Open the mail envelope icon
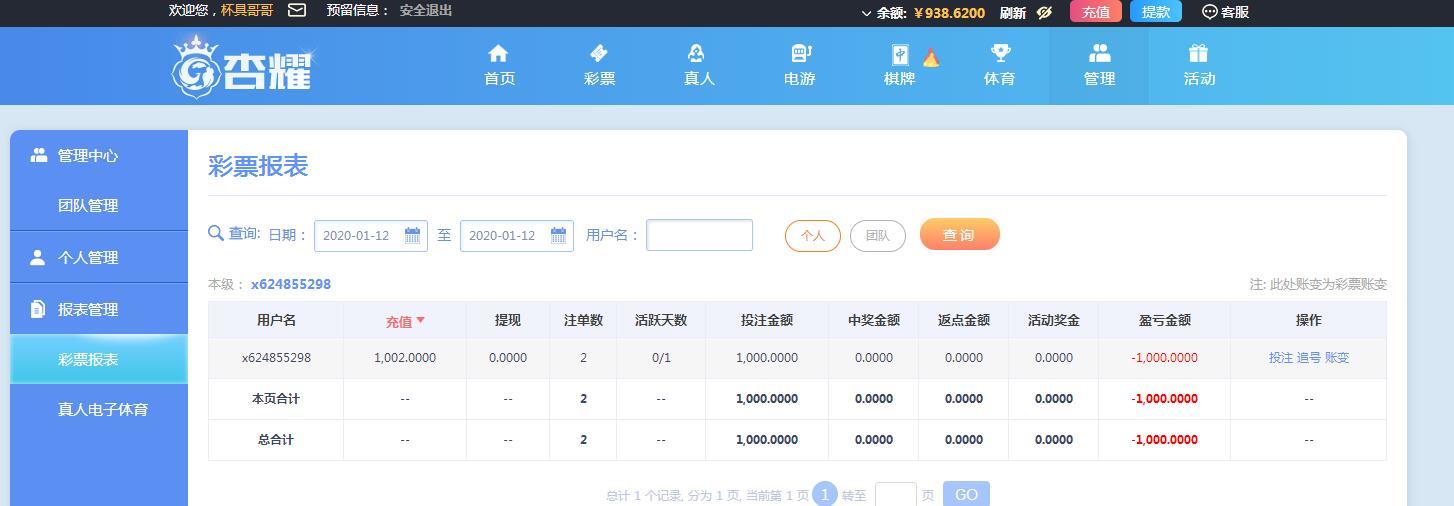The width and height of the screenshot is (1454, 506). [x=297, y=10]
